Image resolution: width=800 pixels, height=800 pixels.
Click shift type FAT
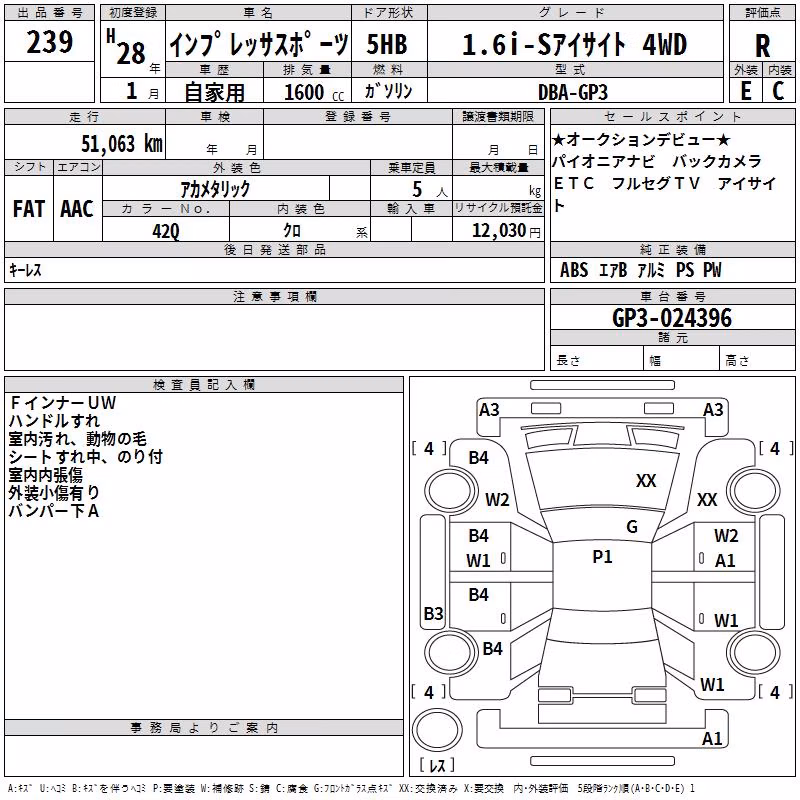[x=29, y=209]
